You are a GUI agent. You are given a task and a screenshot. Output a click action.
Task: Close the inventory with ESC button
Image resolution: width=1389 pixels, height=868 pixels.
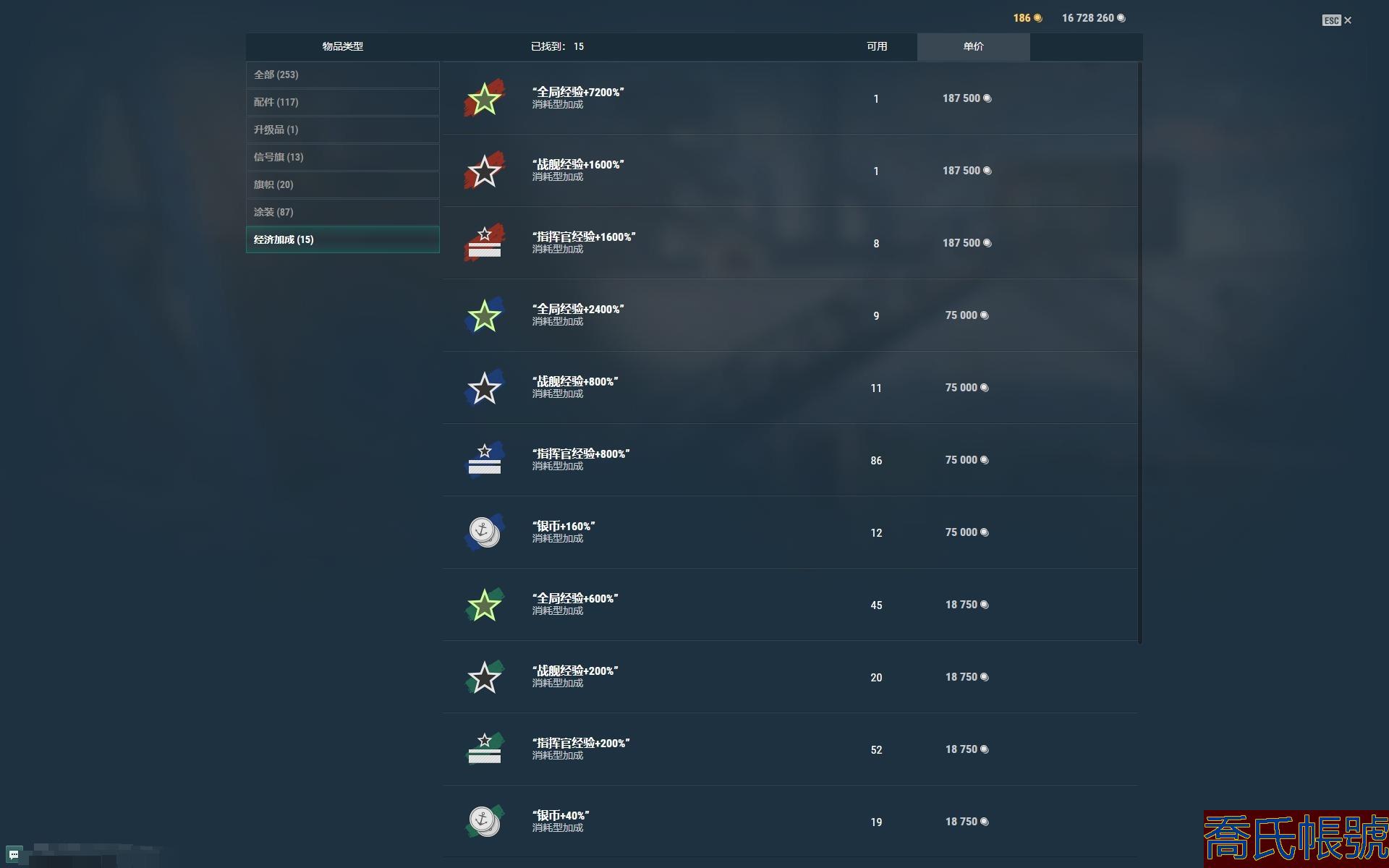click(x=1337, y=20)
